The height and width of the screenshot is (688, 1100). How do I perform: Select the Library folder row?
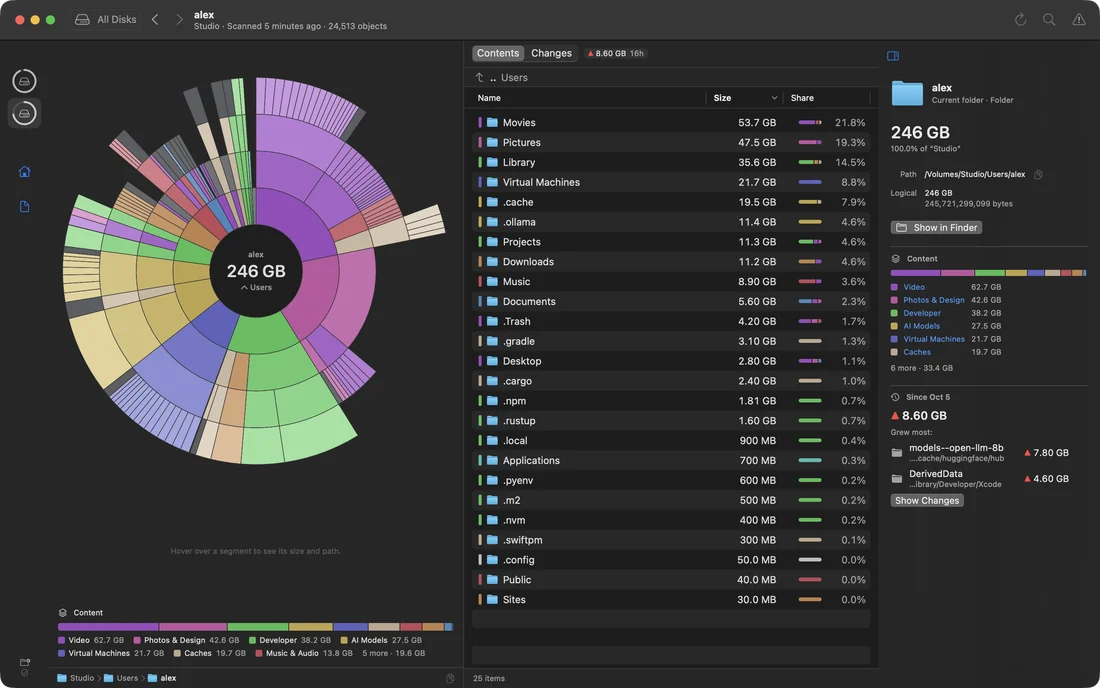pos(671,162)
